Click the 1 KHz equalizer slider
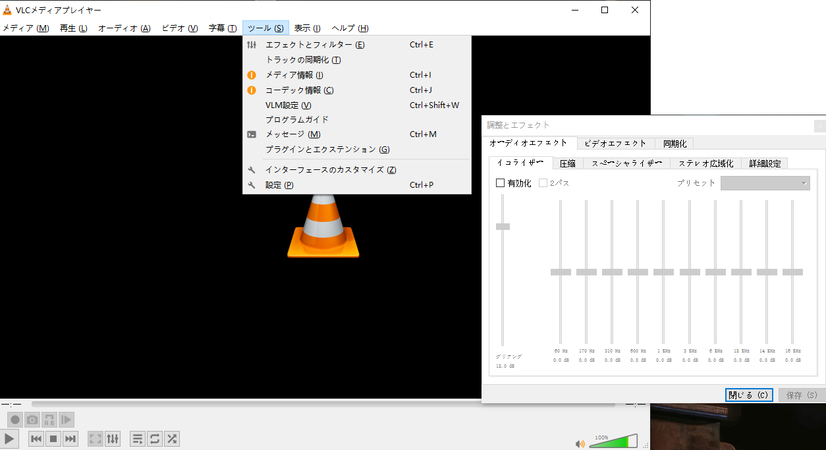826x450 pixels. 664,272
